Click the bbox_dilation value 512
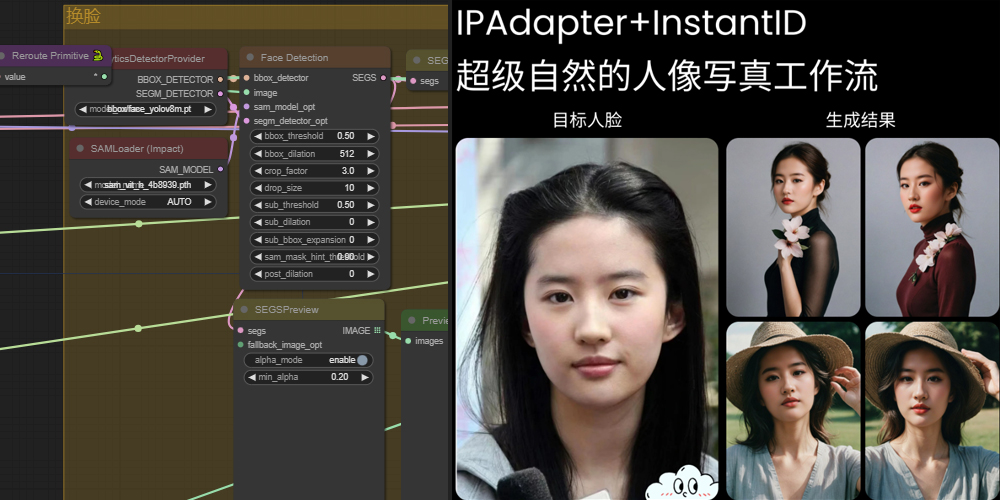This screenshot has width=1000, height=500. tap(347, 154)
